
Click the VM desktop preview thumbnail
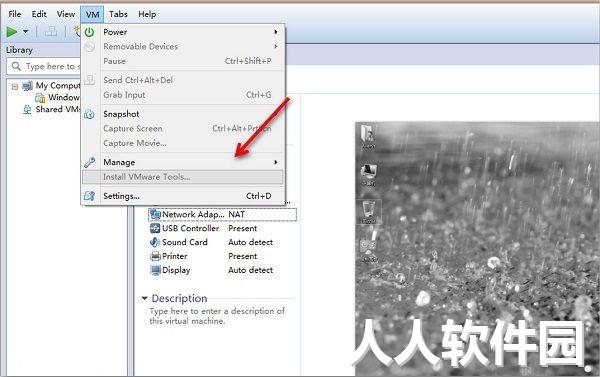[477, 249]
